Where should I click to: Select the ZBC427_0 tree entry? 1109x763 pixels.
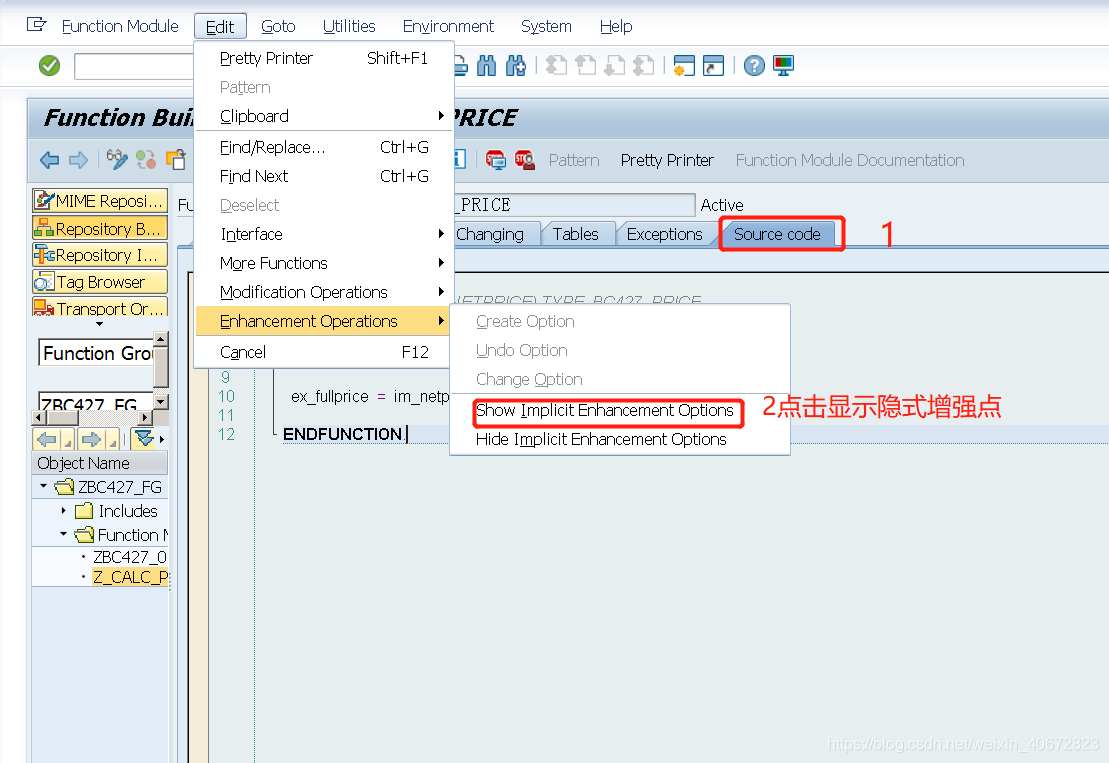pos(129,557)
